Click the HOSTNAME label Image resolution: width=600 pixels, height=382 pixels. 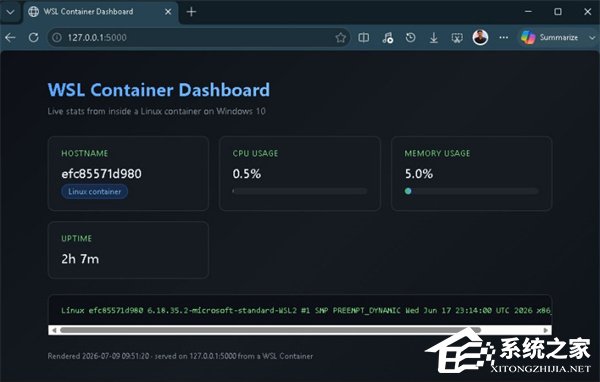(85, 153)
